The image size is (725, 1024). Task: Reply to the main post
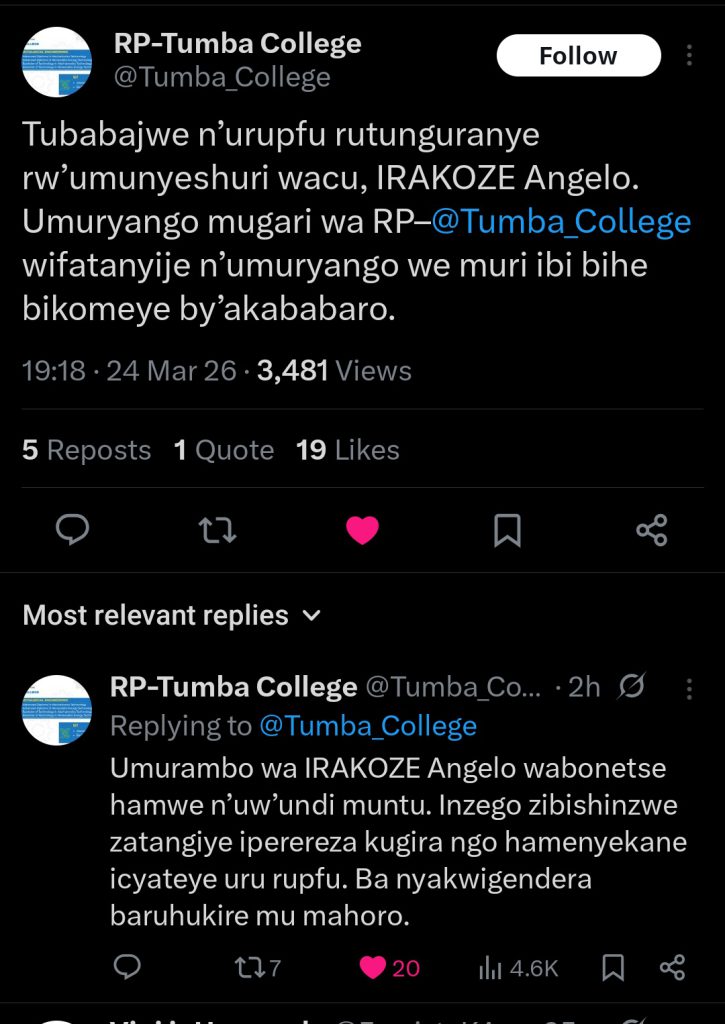(72, 530)
